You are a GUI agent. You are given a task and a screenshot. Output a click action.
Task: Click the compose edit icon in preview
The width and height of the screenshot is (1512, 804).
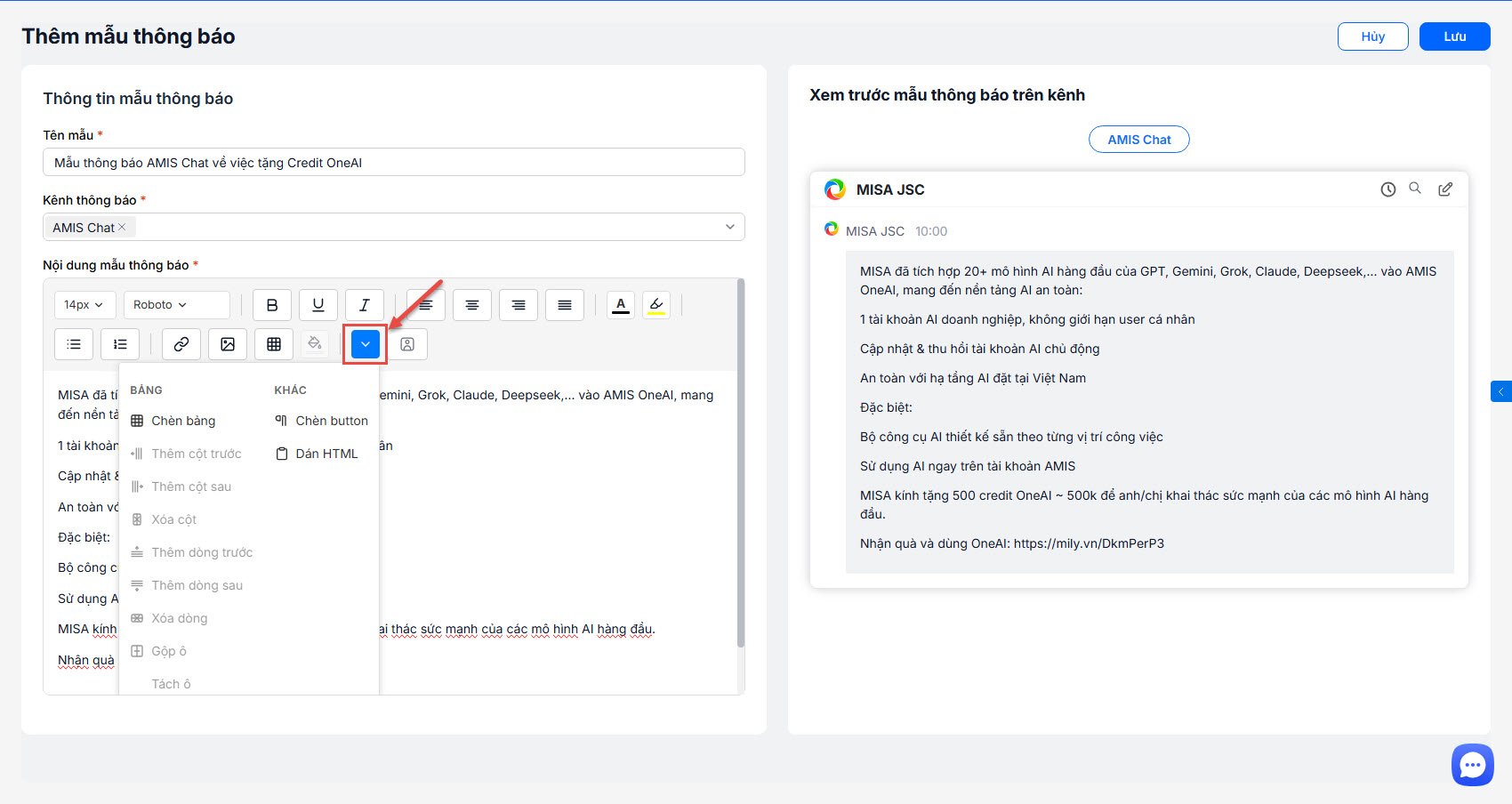click(1445, 189)
